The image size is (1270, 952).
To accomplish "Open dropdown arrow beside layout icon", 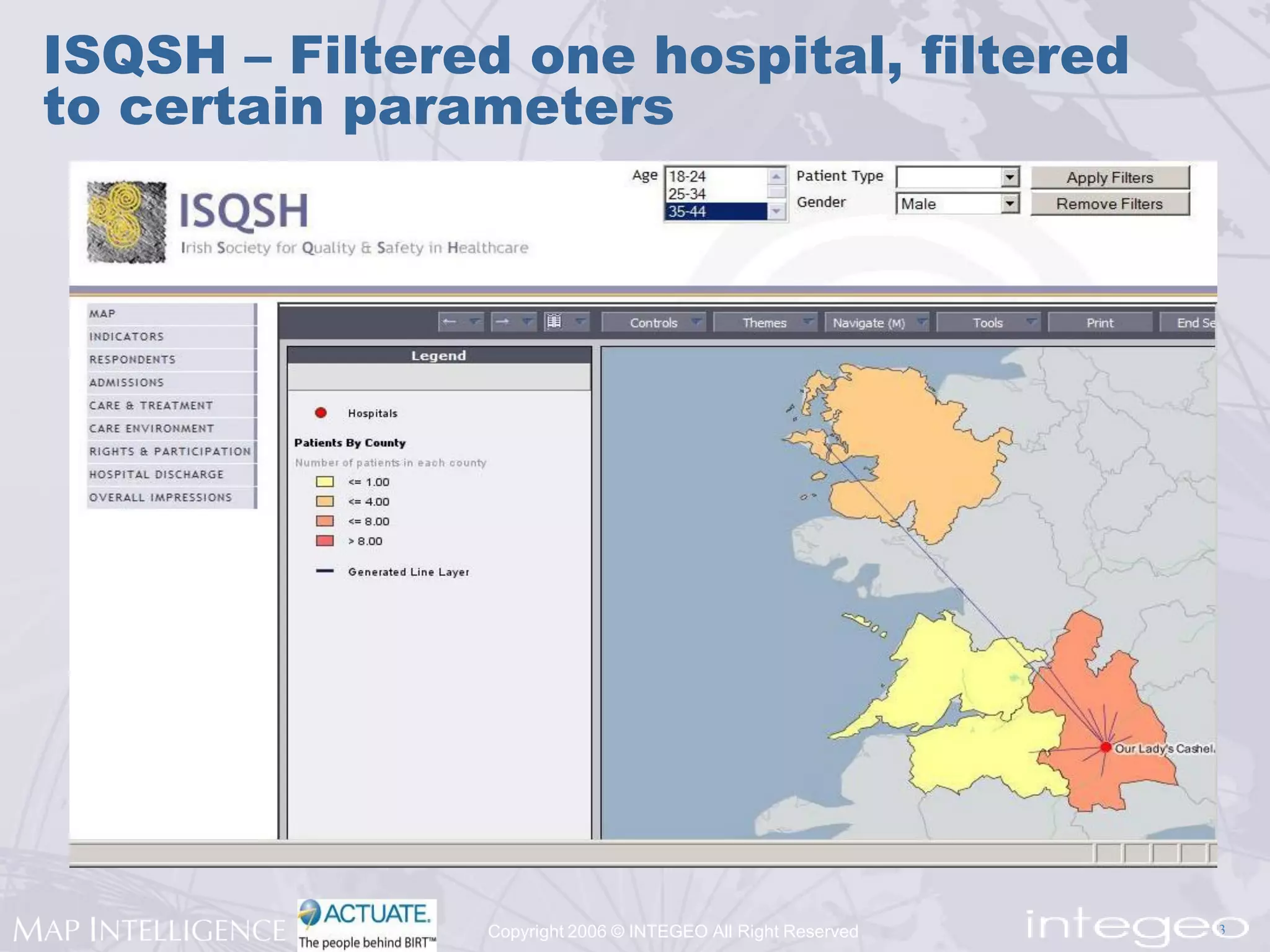I will (580, 322).
